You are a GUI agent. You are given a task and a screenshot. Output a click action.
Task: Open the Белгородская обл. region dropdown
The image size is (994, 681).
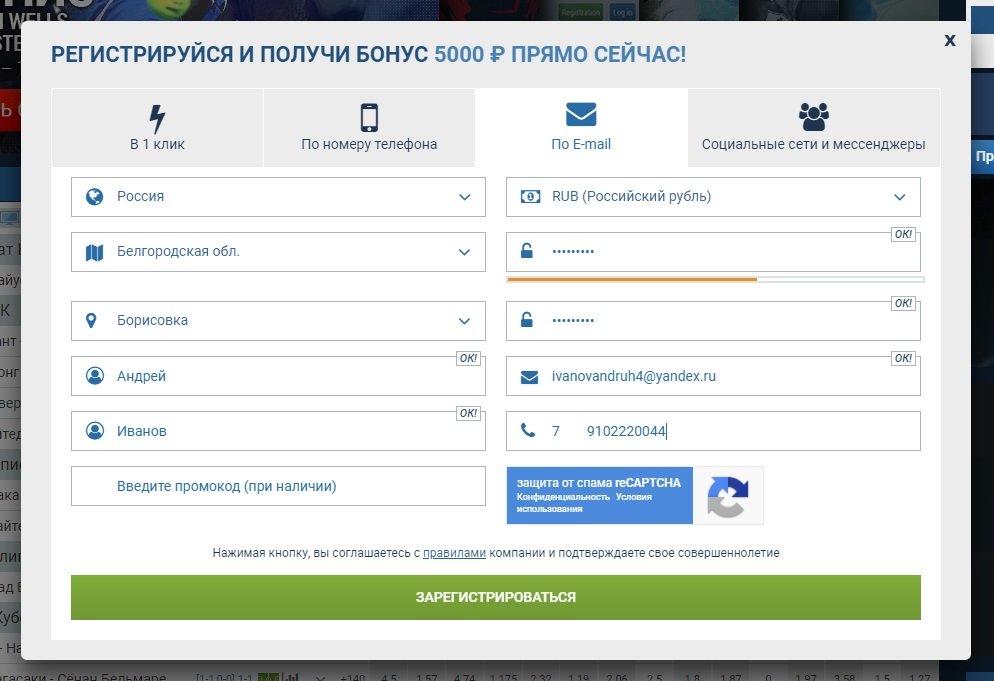[x=278, y=252]
